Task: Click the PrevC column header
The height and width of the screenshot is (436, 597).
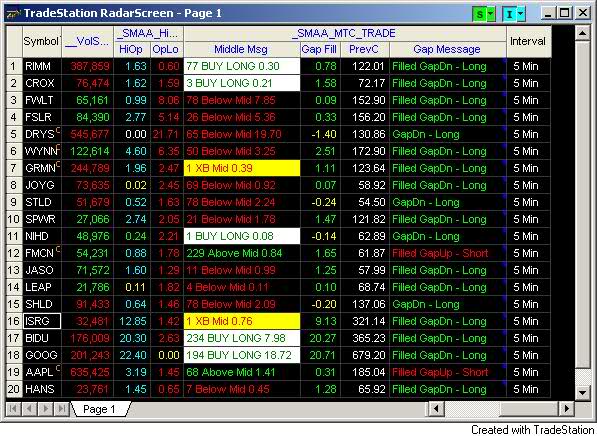Action: pos(365,50)
